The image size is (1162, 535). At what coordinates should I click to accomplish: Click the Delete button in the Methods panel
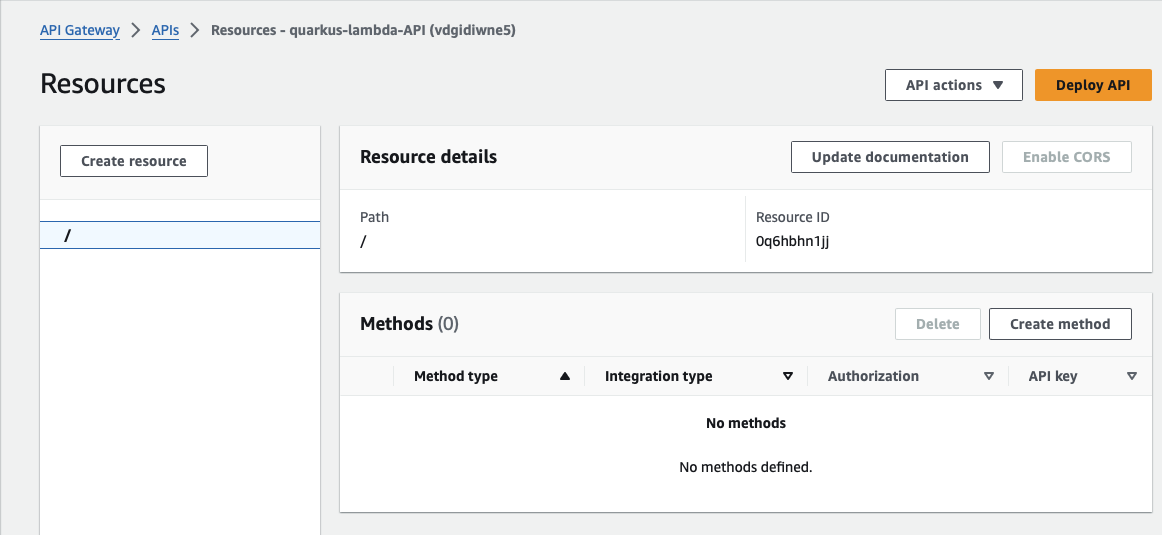[x=937, y=324]
